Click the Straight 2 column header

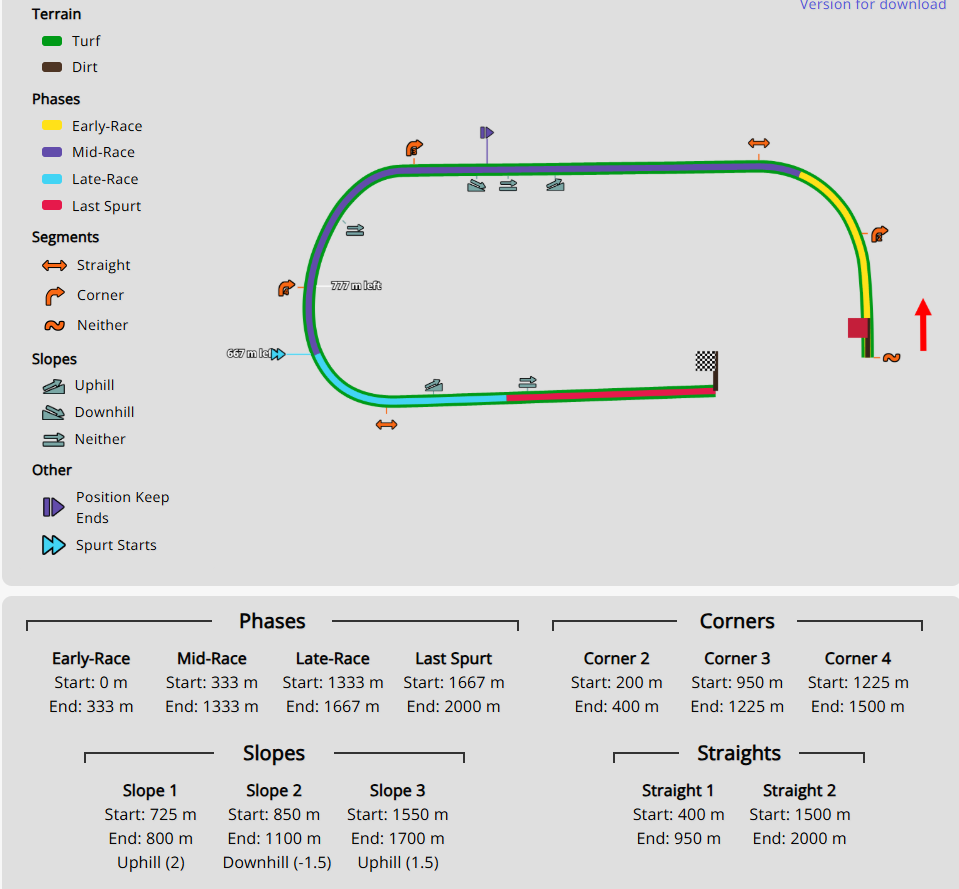click(799, 791)
